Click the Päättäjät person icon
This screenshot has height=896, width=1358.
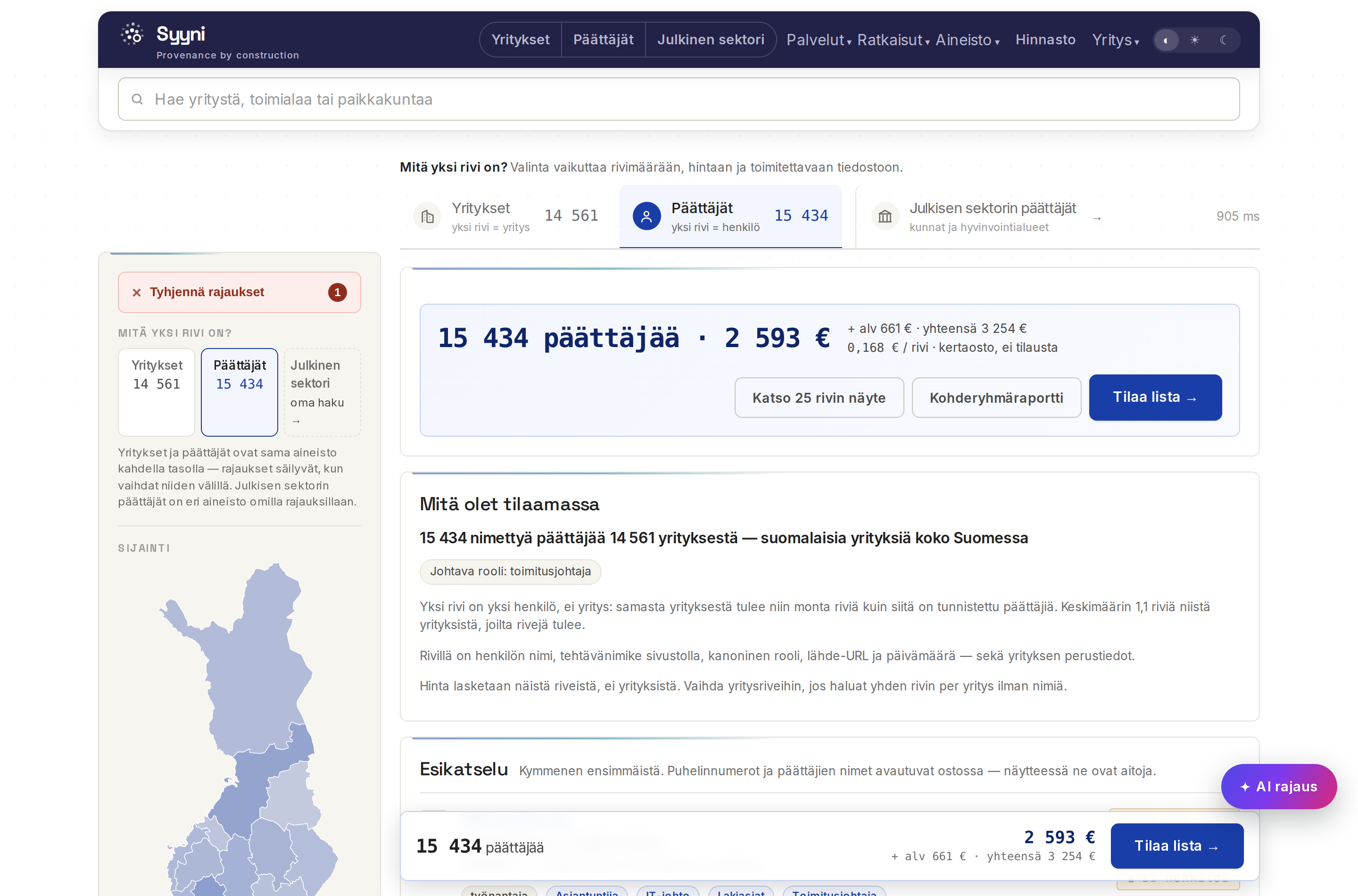[x=646, y=216]
